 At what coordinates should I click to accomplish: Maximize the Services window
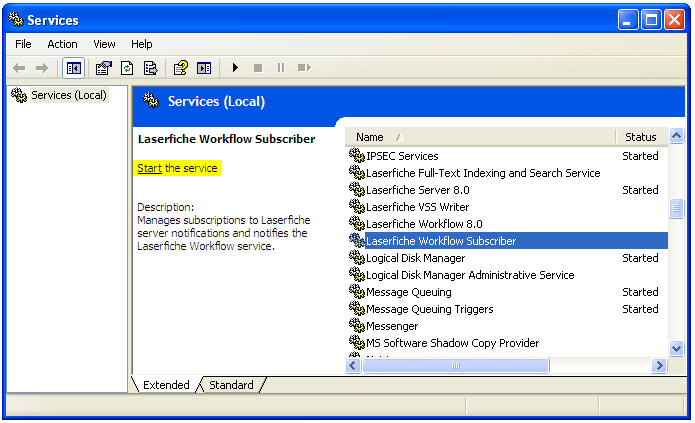click(651, 20)
